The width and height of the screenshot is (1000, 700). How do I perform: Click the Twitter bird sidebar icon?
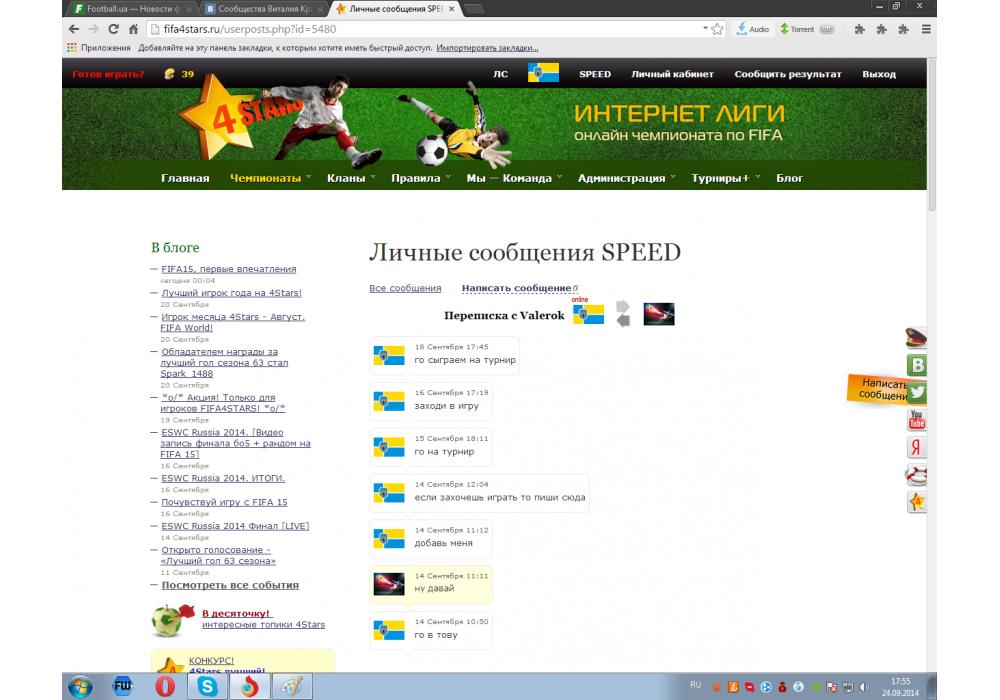click(x=916, y=392)
